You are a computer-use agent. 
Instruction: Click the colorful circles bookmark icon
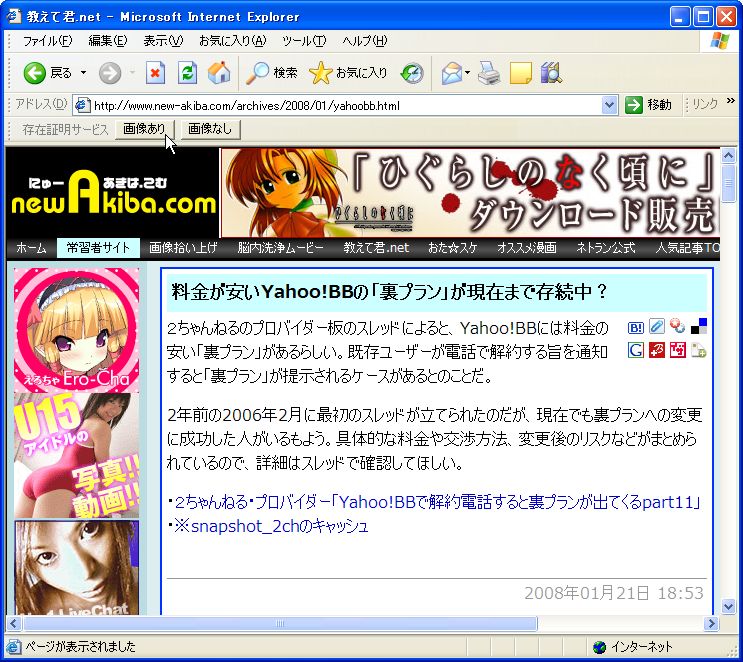[x=677, y=326]
